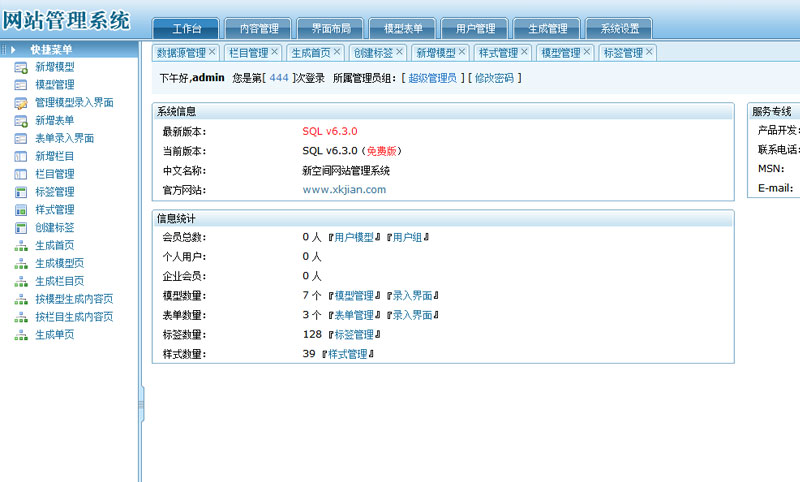Image resolution: width=800 pixels, height=482 pixels.
Task: Click the 新增模型 icon in the sidebar
Action: click(20, 67)
